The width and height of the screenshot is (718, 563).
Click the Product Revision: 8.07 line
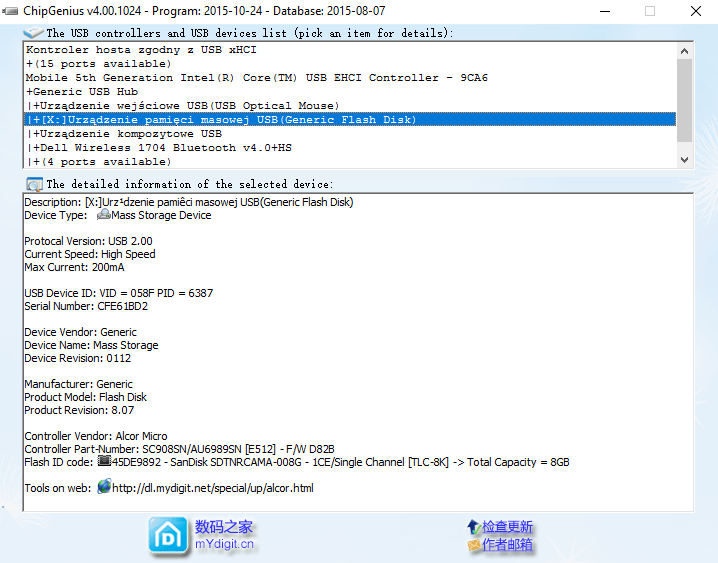coord(79,410)
